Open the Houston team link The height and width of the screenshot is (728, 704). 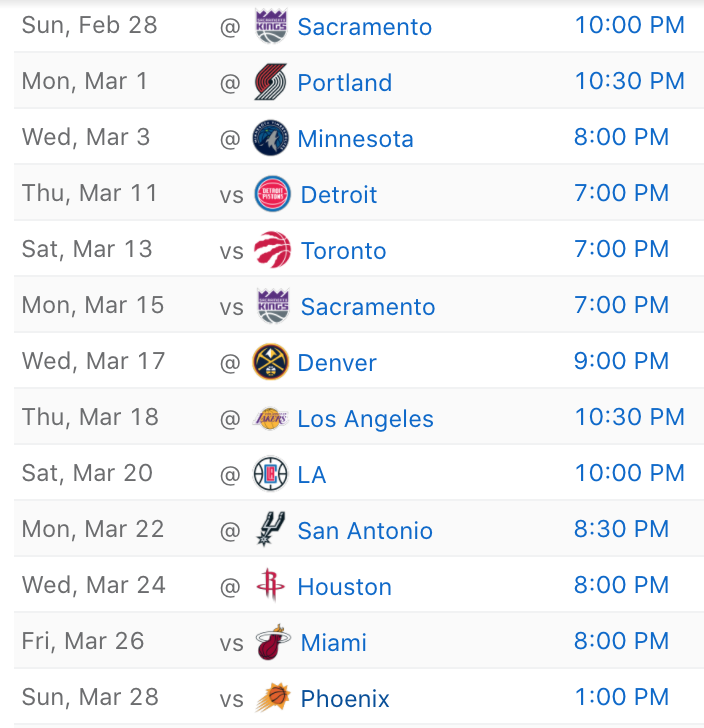(x=344, y=587)
